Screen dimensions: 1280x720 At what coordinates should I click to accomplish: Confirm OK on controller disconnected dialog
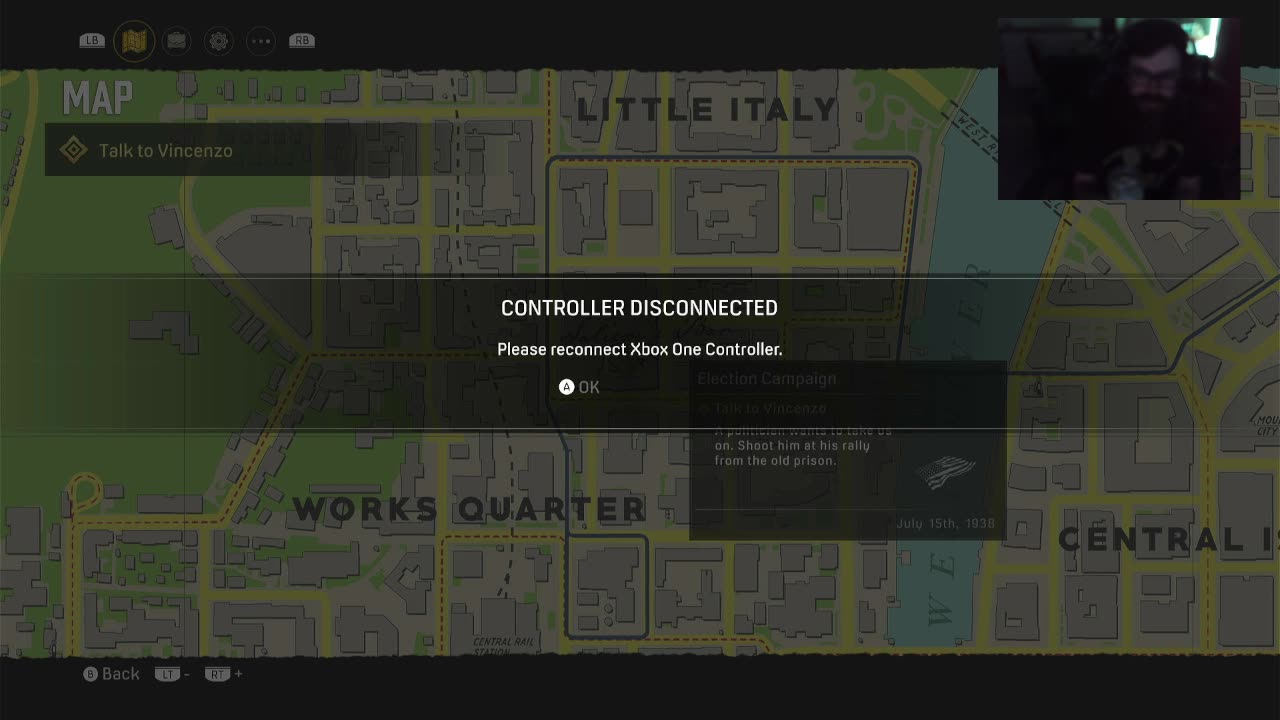[x=580, y=387]
